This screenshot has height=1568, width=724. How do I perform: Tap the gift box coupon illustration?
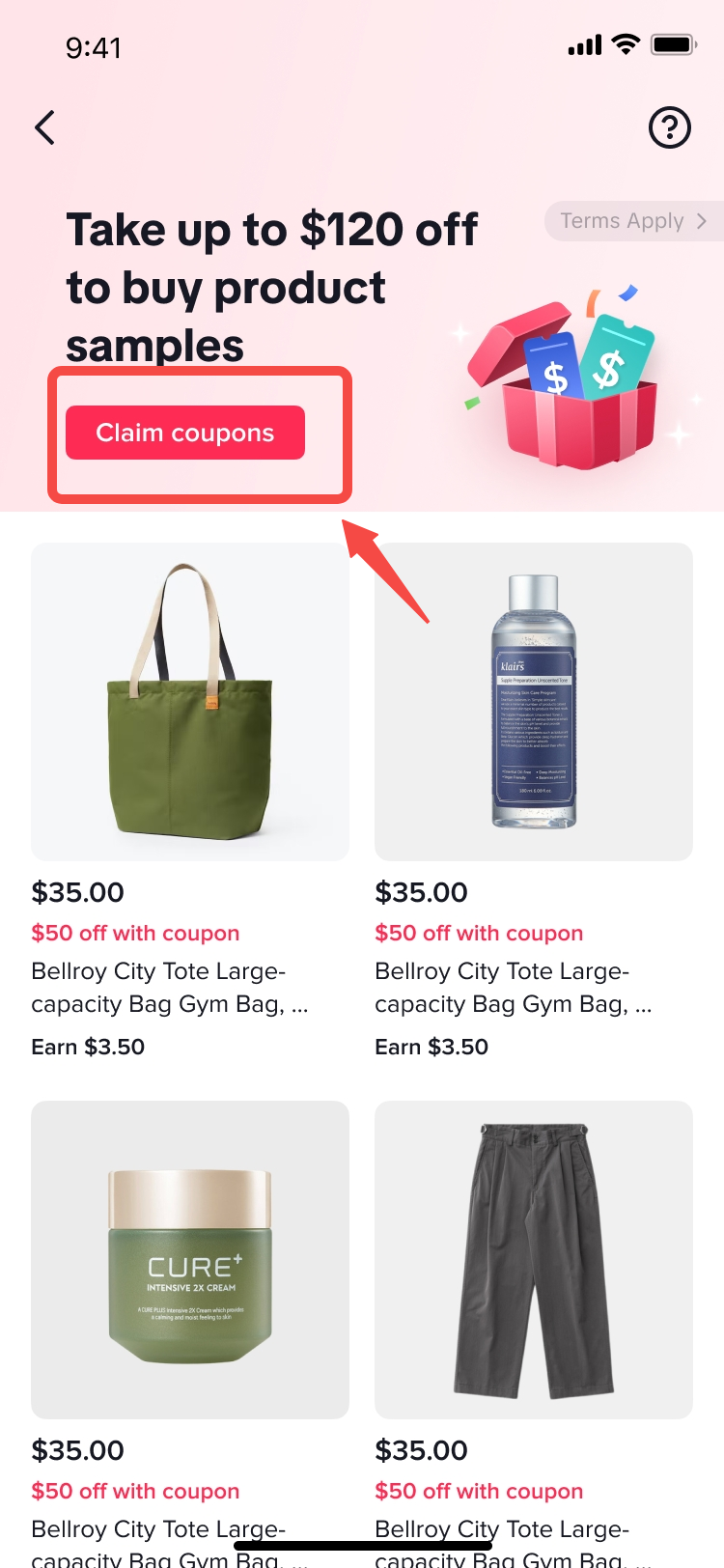[564, 381]
